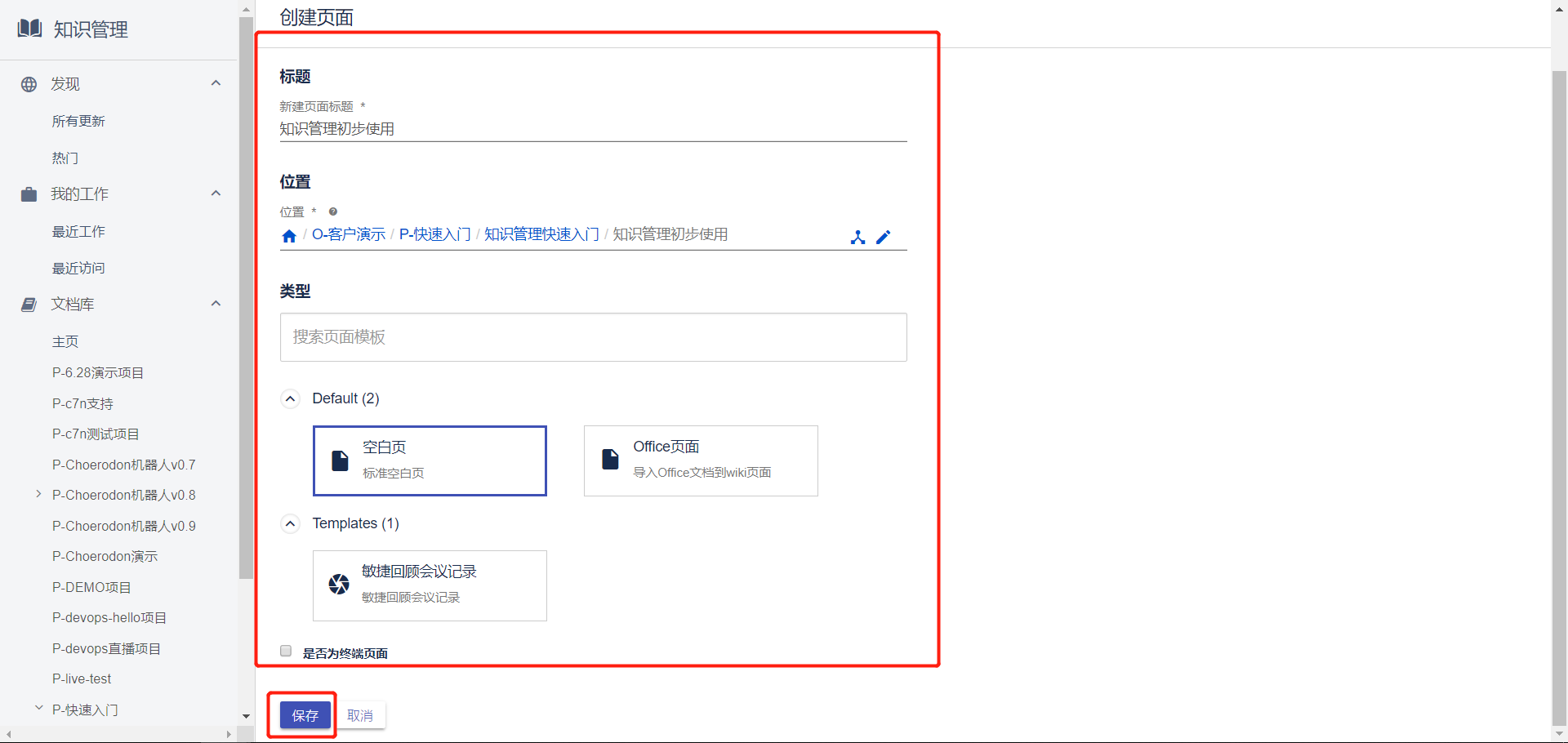This screenshot has height=743, width=1568.
Task: Click the file icon on 空白页 card
Action: tap(340, 460)
